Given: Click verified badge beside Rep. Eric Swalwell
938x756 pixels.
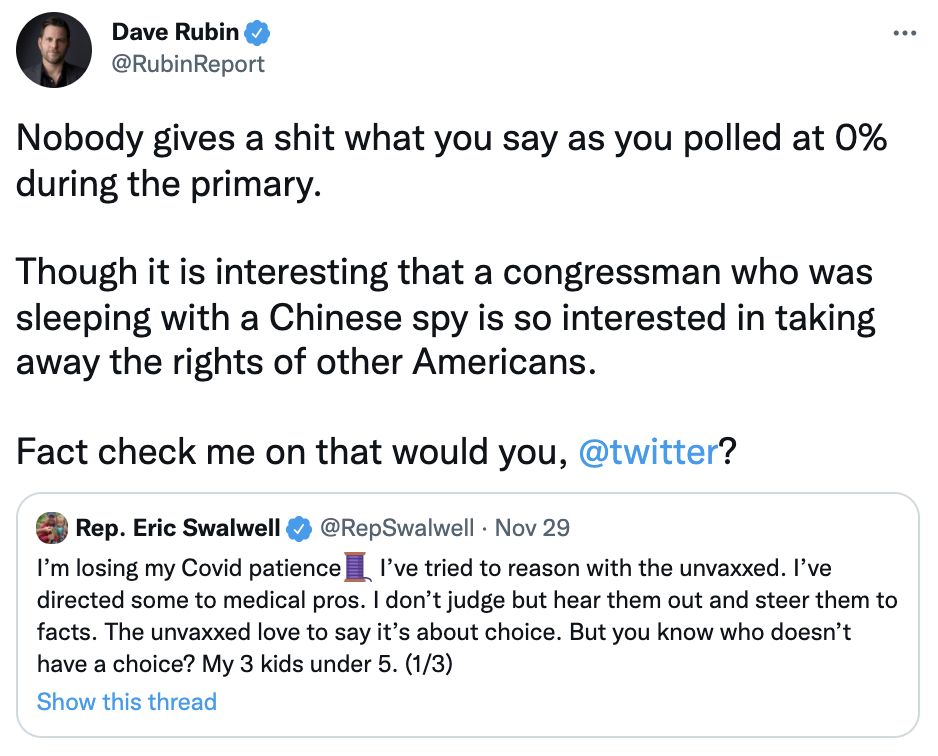Looking at the screenshot, I should pyautogui.click(x=298, y=527).
